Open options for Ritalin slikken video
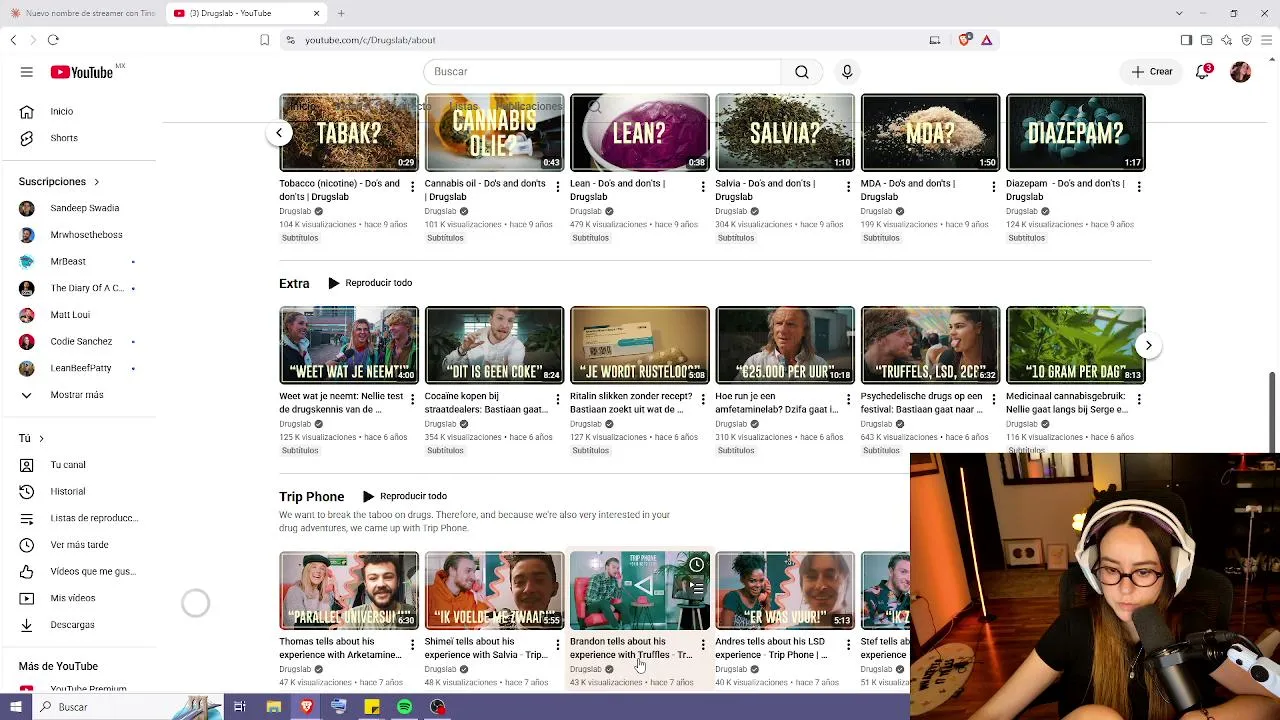 point(703,399)
